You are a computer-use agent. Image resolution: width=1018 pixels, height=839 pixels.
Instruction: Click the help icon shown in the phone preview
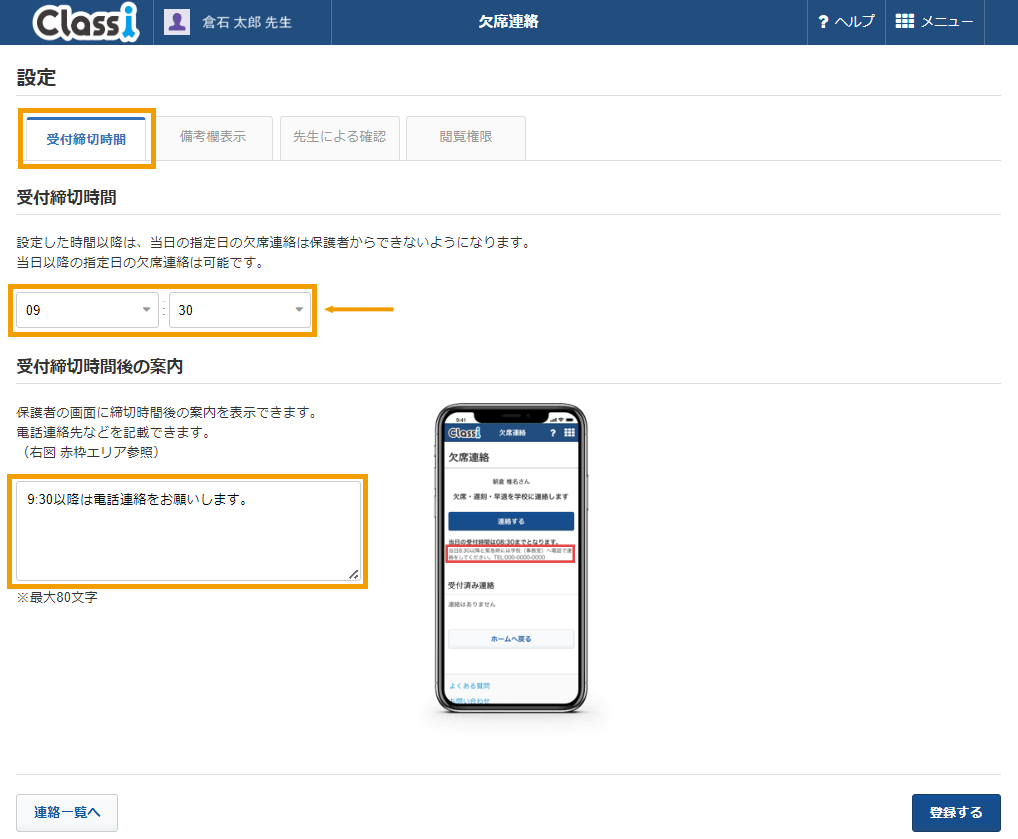click(553, 432)
